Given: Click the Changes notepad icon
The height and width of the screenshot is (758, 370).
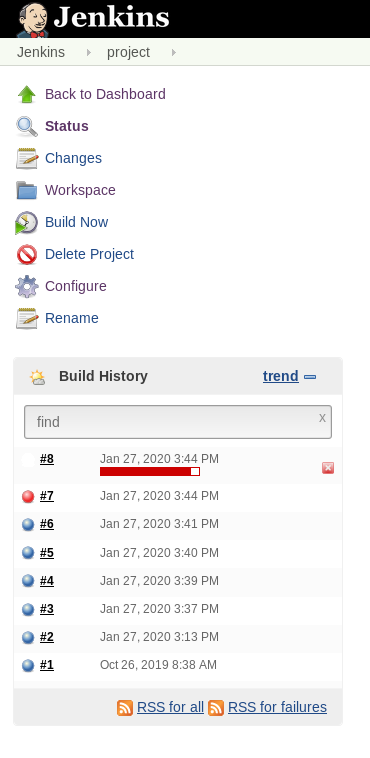Looking at the screenshot, I should click(27, 159).
